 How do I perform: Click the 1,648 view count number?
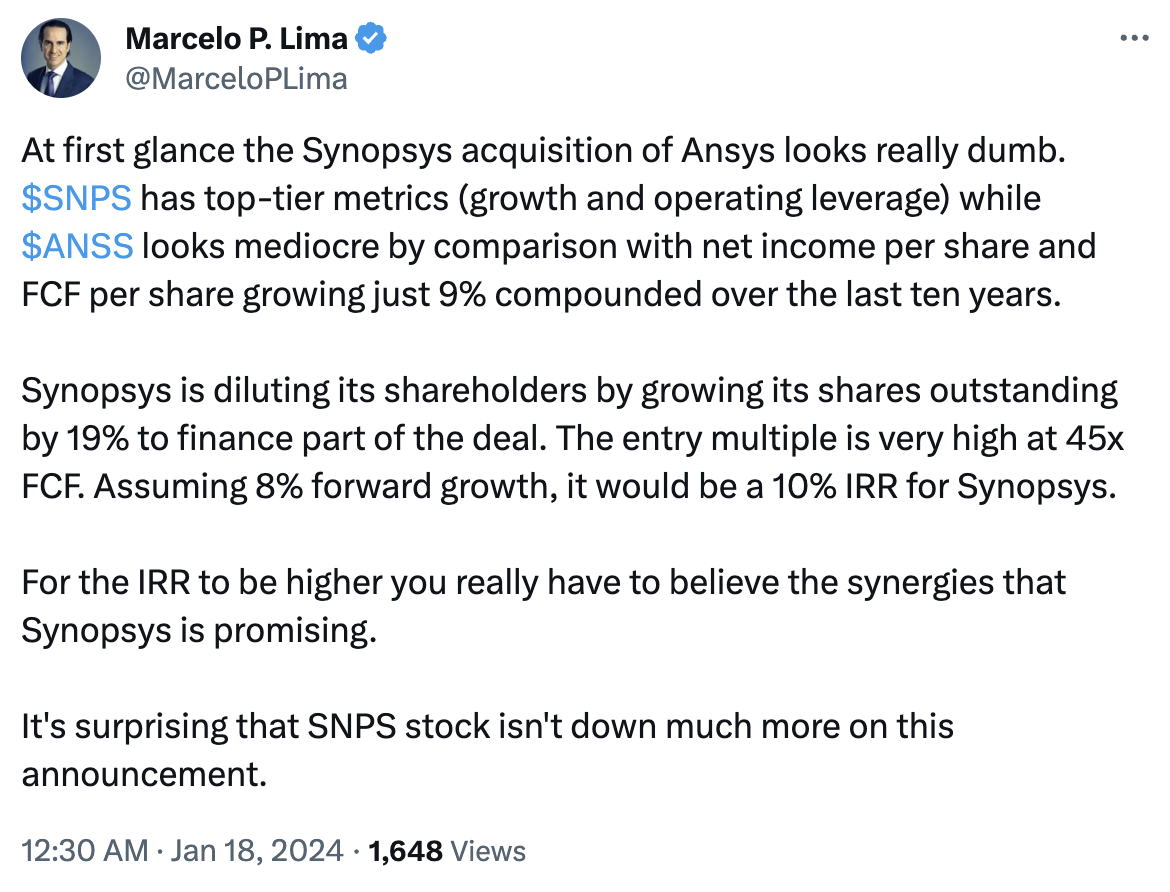(406, 851)
